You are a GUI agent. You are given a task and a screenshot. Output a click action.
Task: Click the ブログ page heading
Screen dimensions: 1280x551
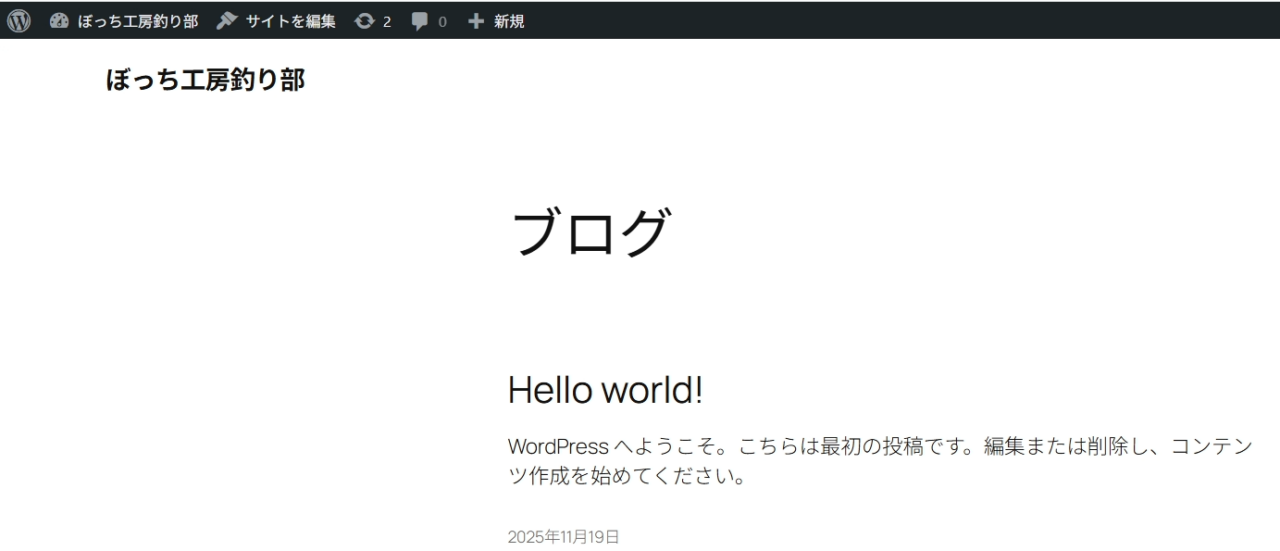pos(589,233)
